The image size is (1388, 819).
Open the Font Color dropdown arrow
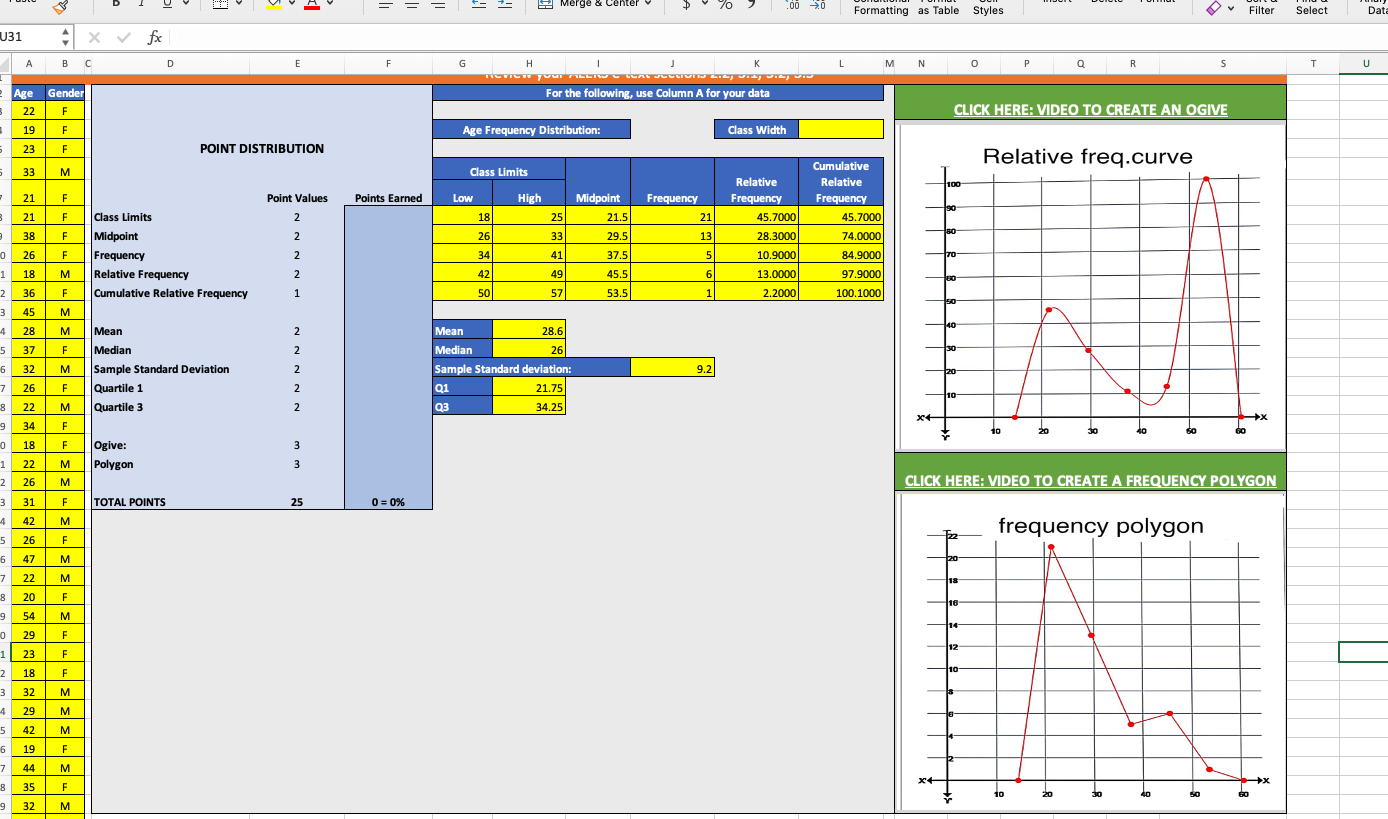(328, 4)
